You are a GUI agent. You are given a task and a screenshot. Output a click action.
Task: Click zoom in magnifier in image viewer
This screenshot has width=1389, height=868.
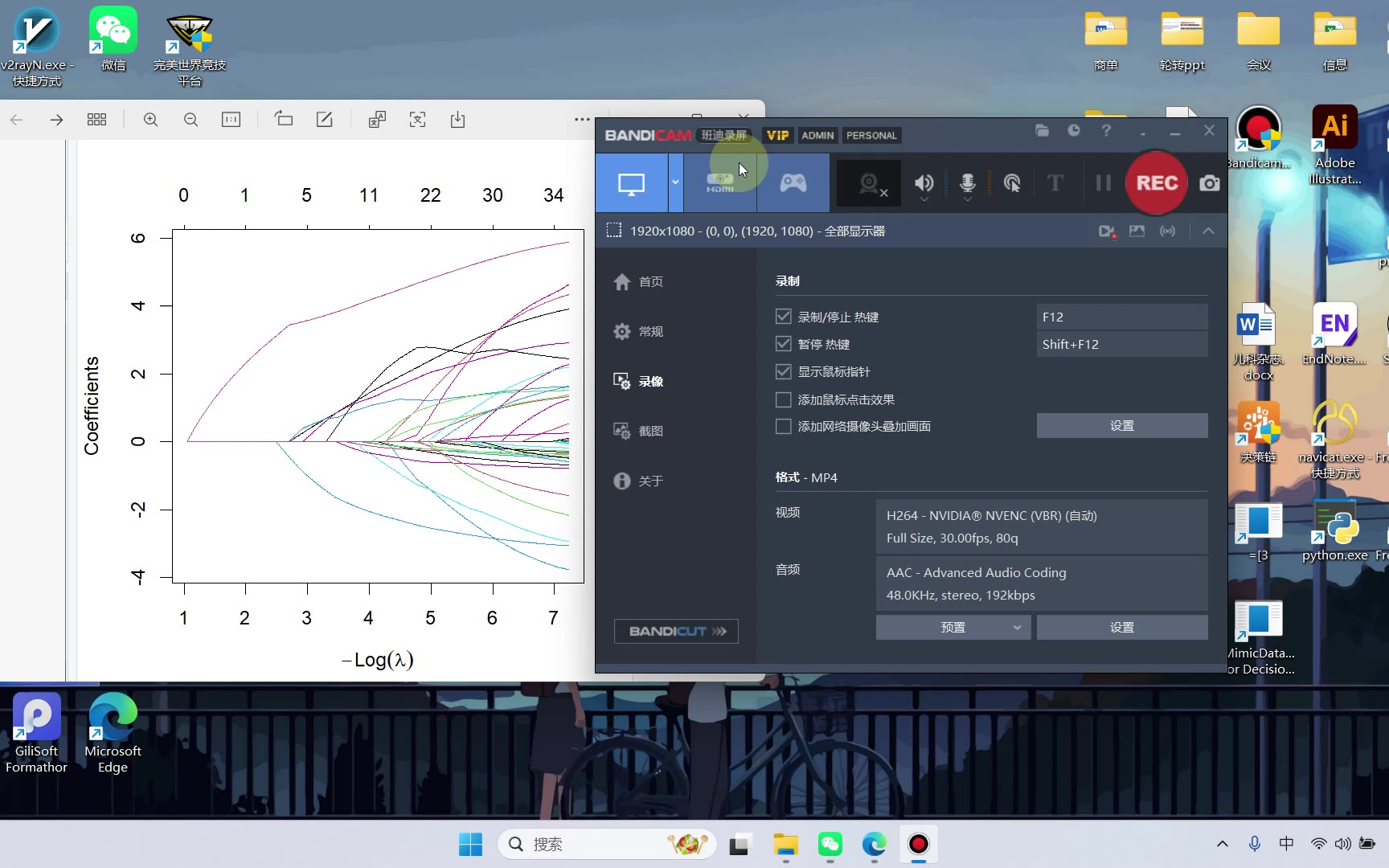point(150,120)
